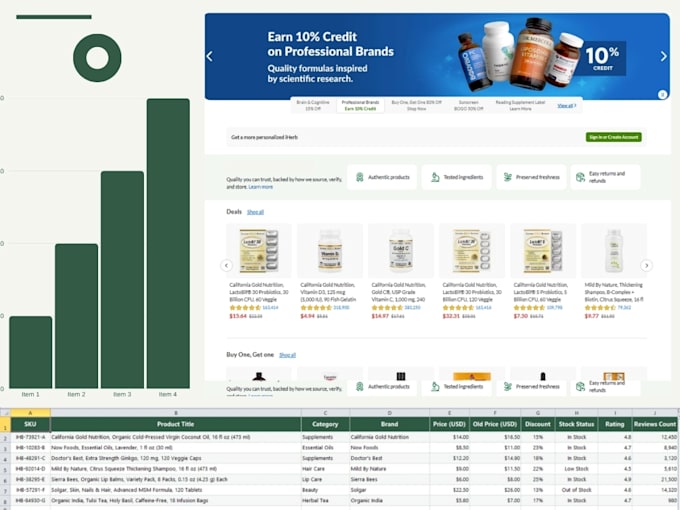Open Shop all link beside Buy One, Get one
The height and width of the screenshot is (510, 680).
287,355
